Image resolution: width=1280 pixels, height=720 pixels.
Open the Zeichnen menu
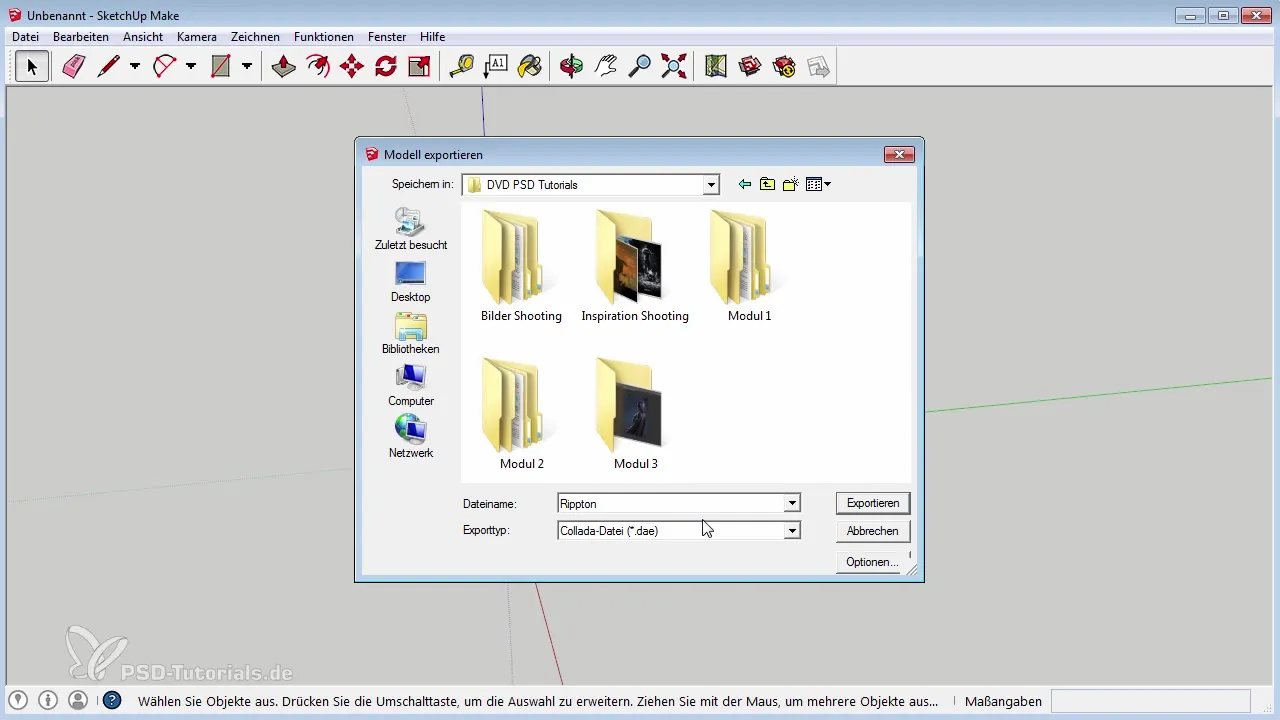[255, 37]
